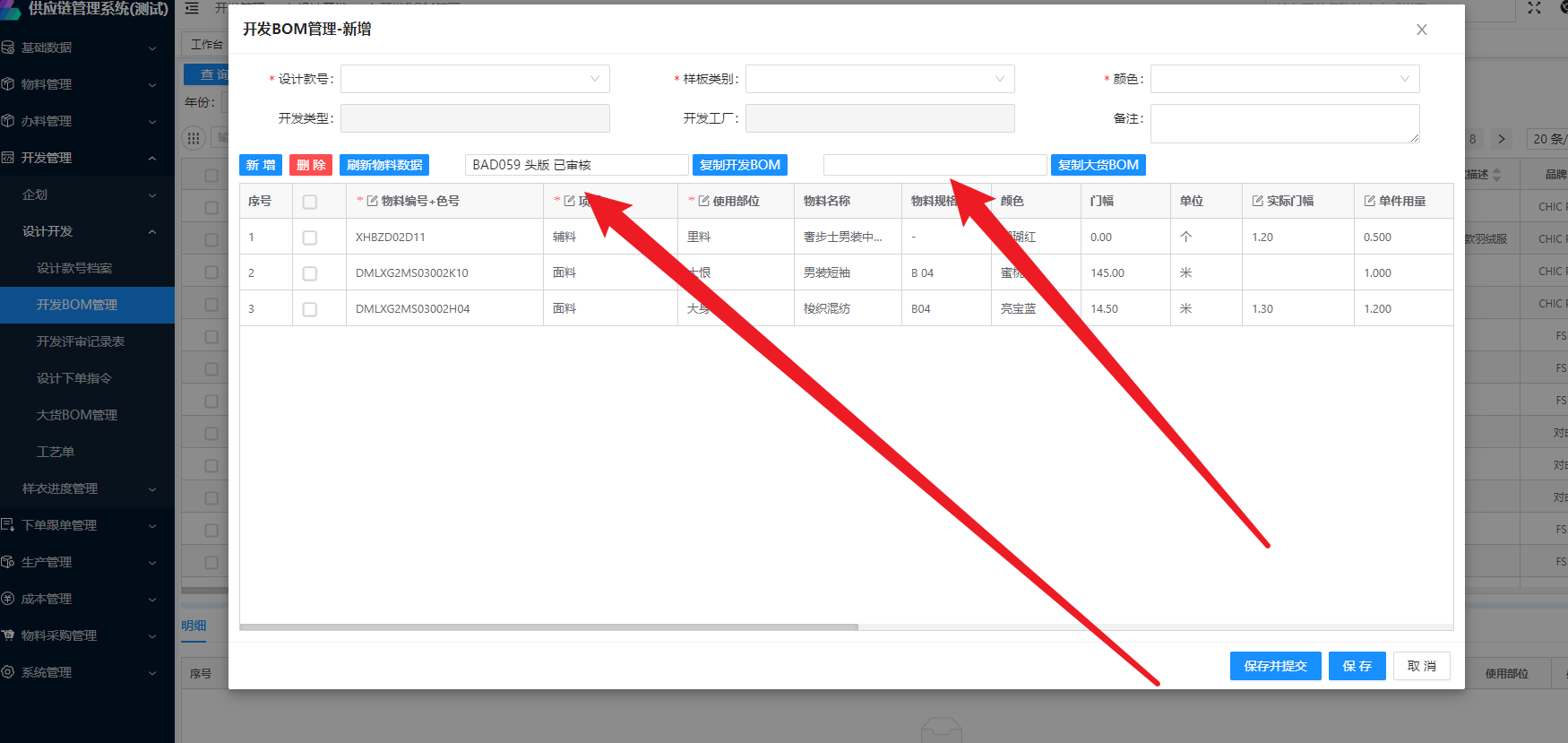Click the 生产管理 sidebar icon
Screen dimensions: 1568x743
point(8,562)
